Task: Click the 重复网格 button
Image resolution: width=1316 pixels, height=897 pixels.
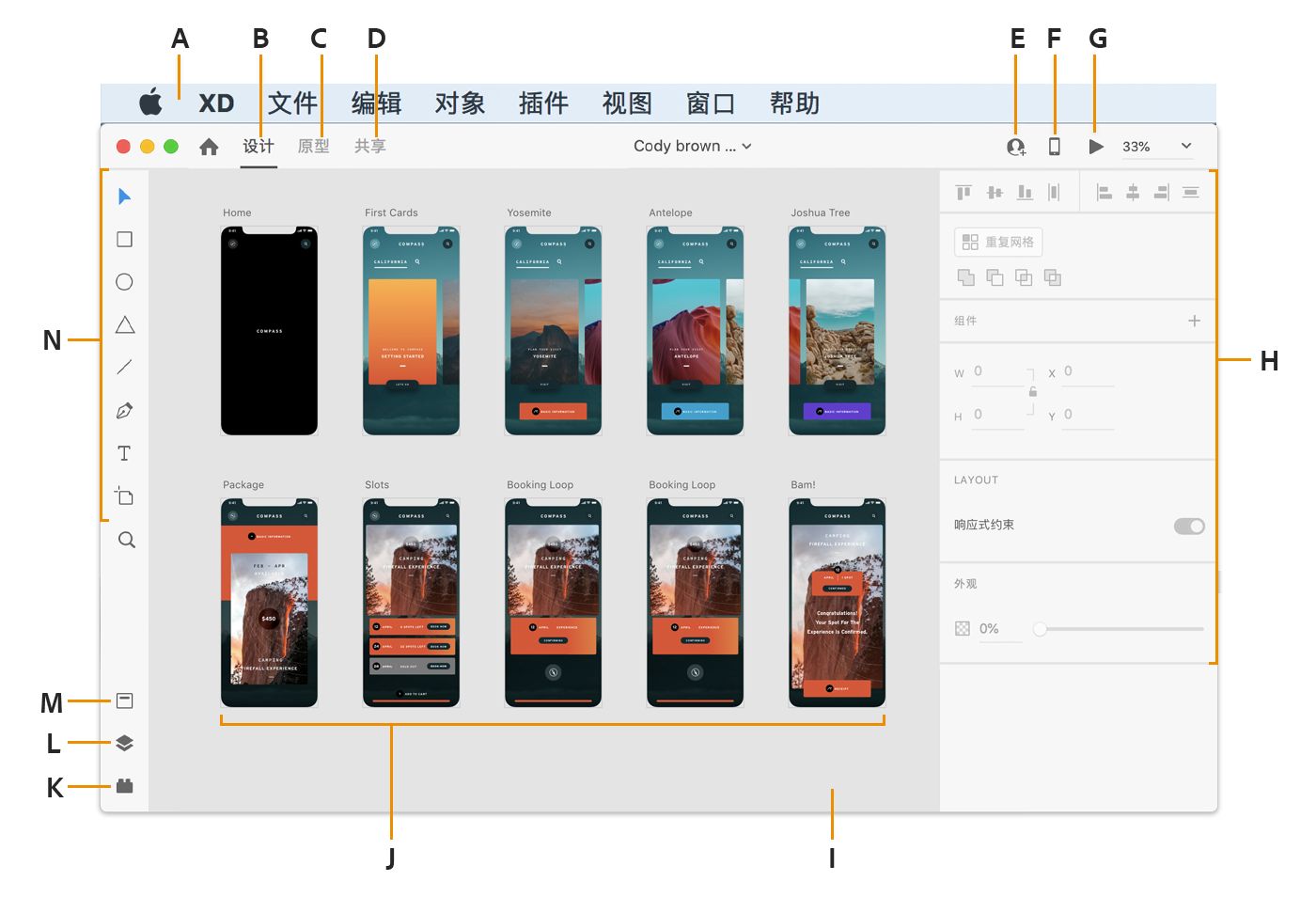Action: pyautogui.click(x=997, y=242)
